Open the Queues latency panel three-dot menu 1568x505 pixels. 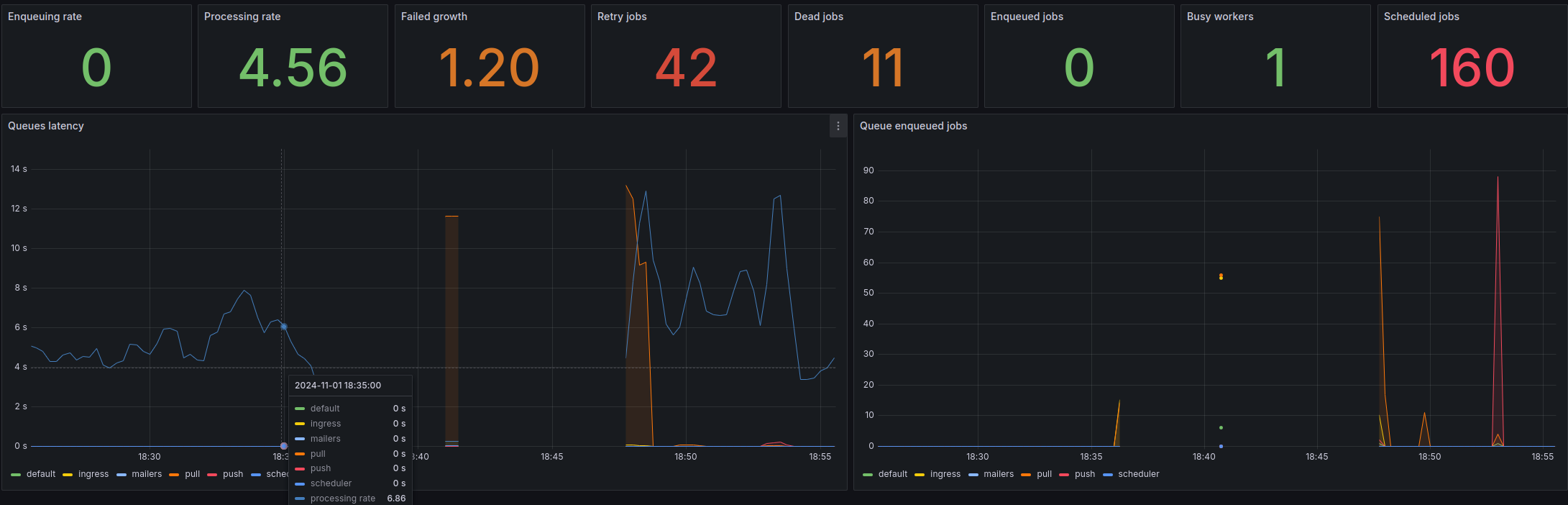coord(838,126)
